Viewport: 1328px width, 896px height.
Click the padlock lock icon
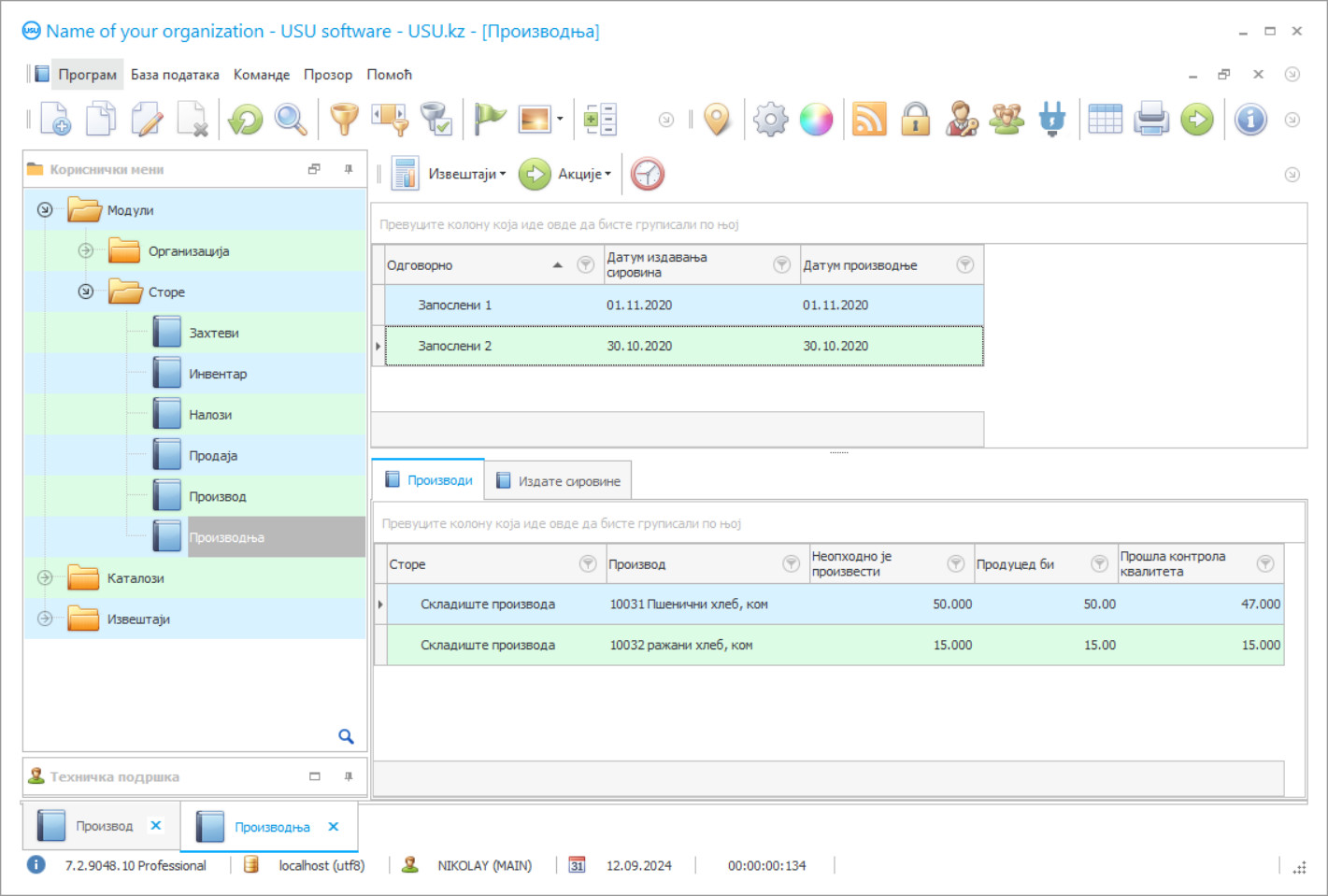click(x=915, y=119)
